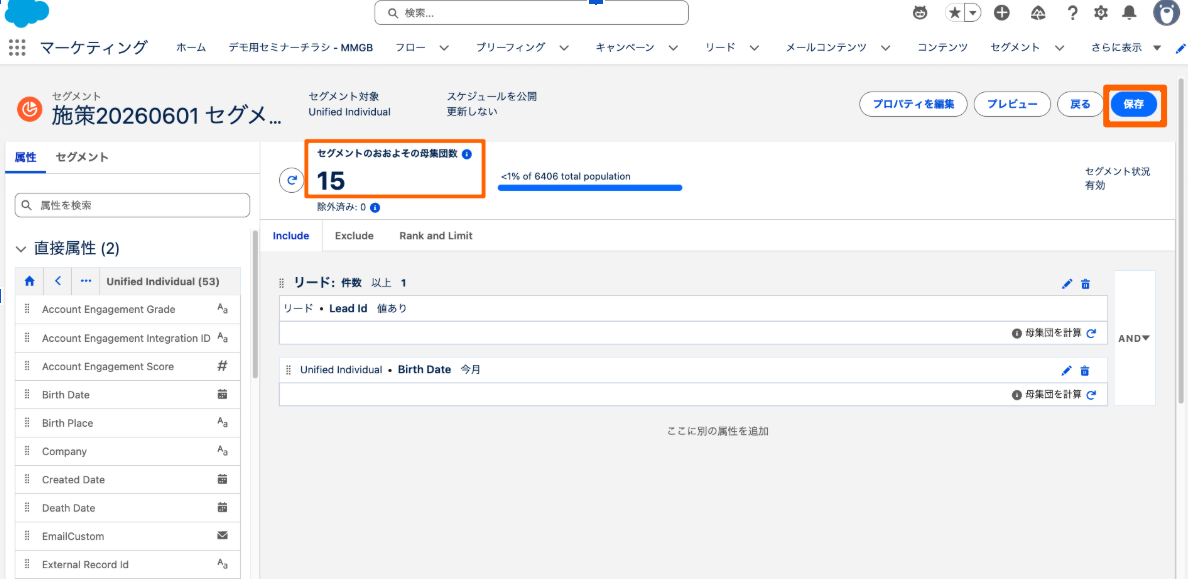Open attribute breadcrumb ellipsis menu

(86, 281)
